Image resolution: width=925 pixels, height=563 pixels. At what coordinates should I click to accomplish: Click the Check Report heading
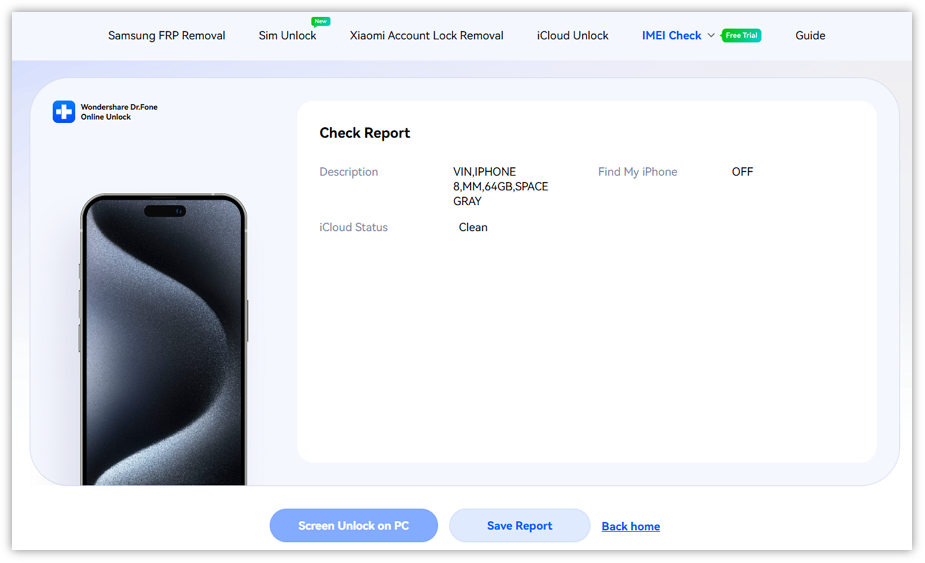[365, 133]
